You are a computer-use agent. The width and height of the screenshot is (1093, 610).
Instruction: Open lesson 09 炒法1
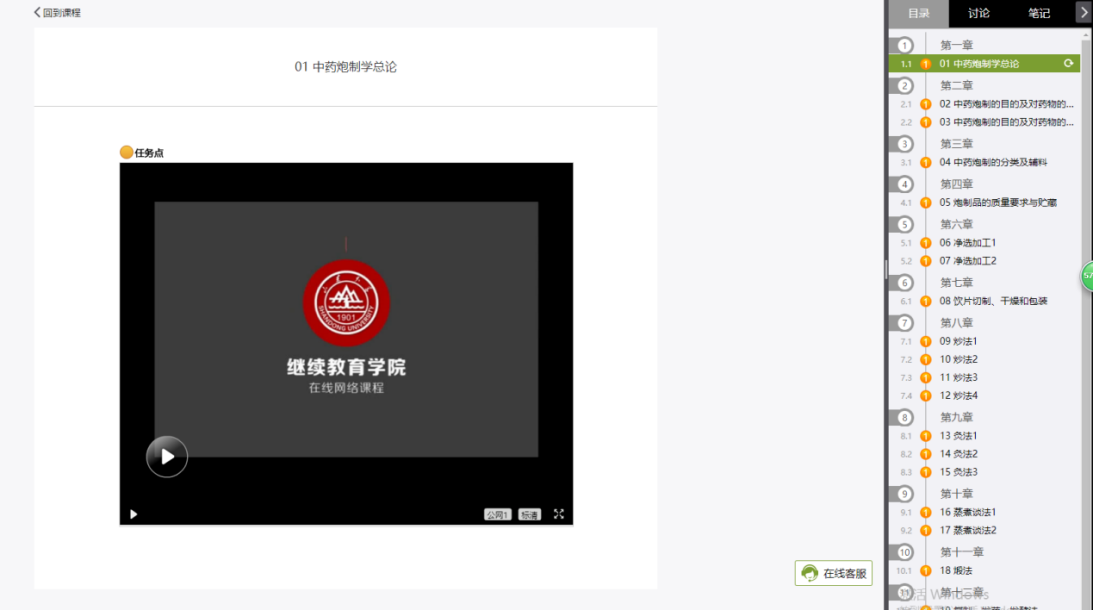[958, 341]
